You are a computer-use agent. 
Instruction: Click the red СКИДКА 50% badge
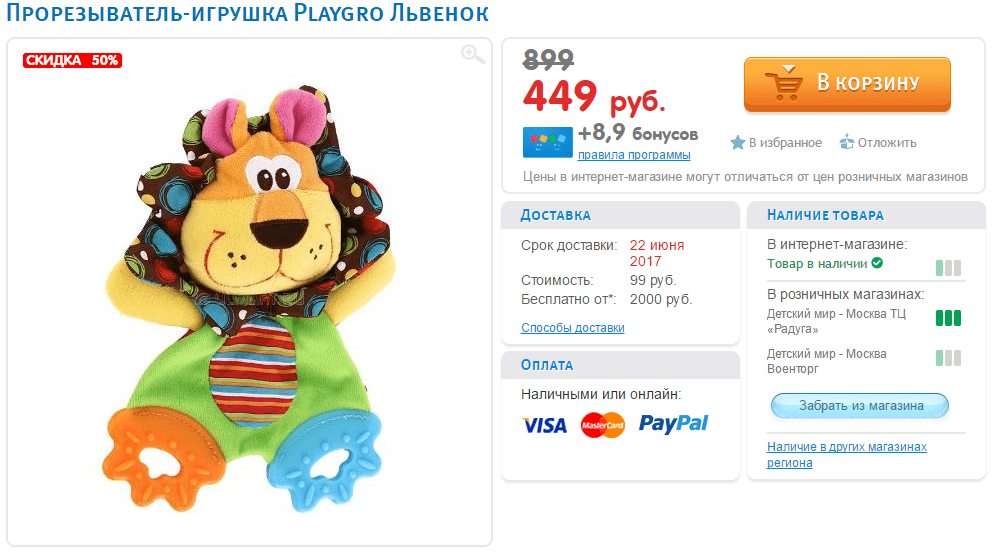click(x=72, y=60)
